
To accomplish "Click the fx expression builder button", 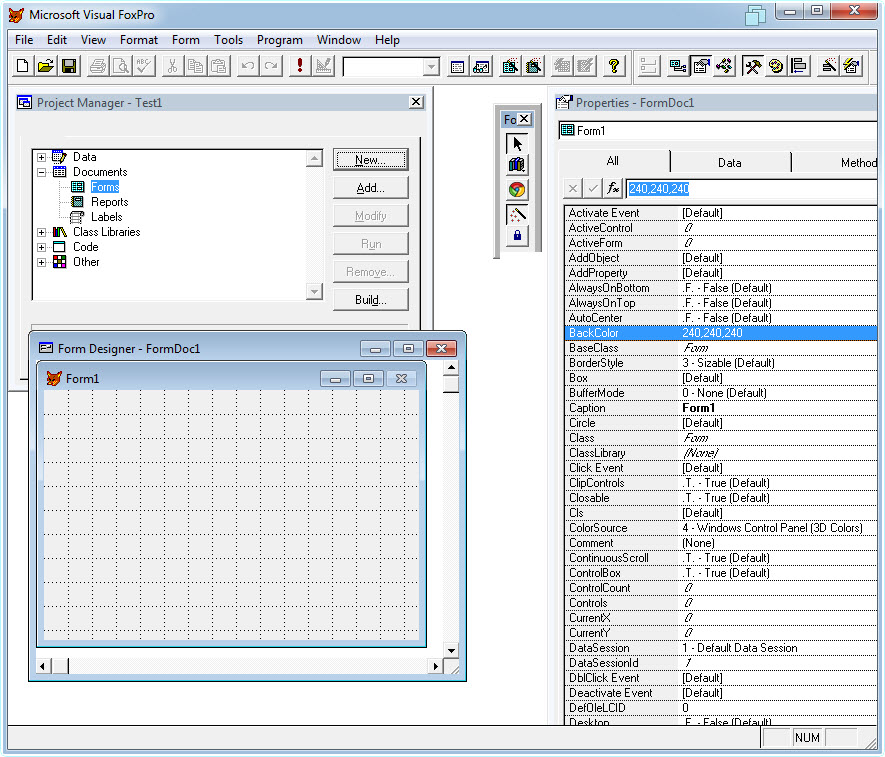I will 613,188.
